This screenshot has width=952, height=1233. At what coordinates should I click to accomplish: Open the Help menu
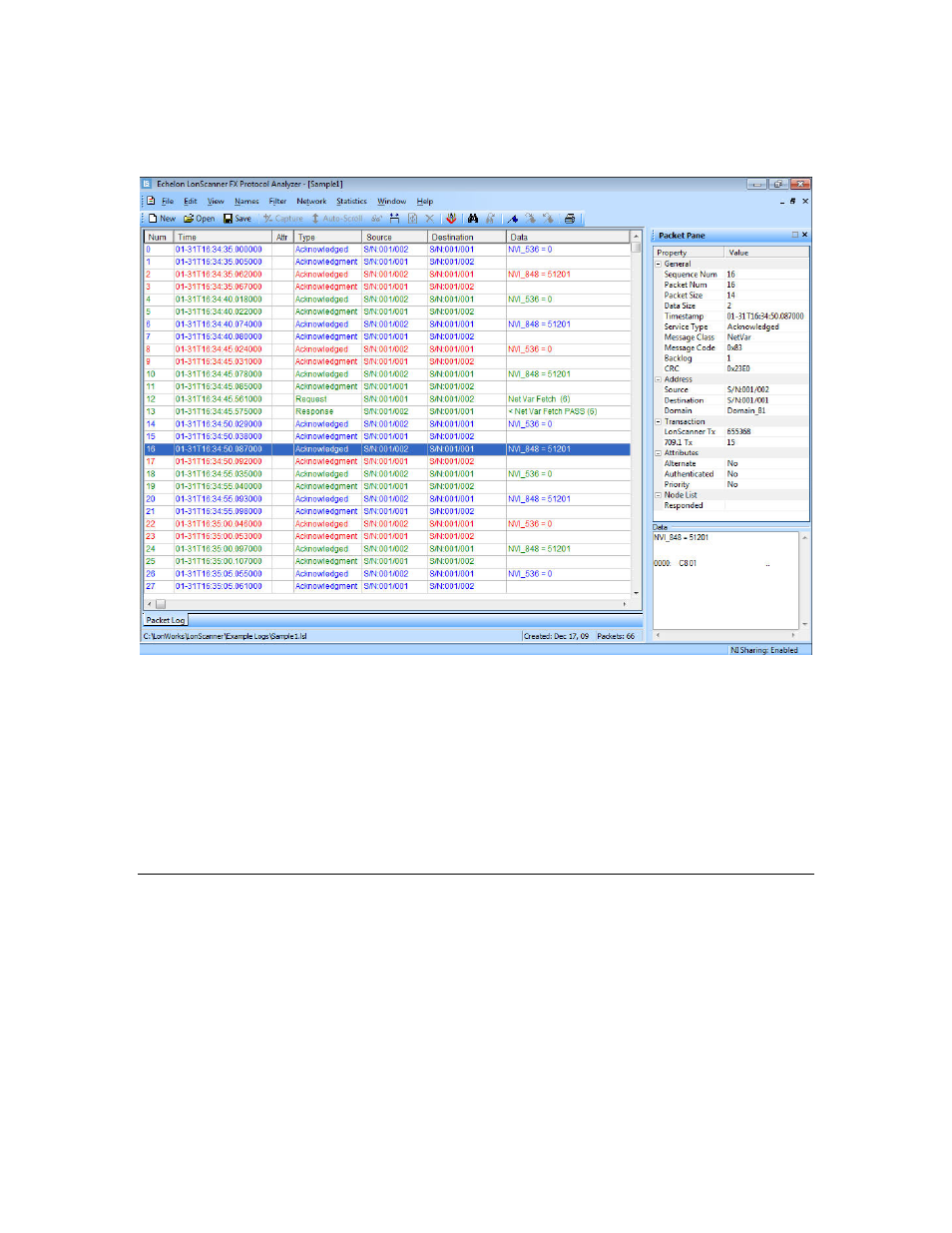[x=425, y=202]
